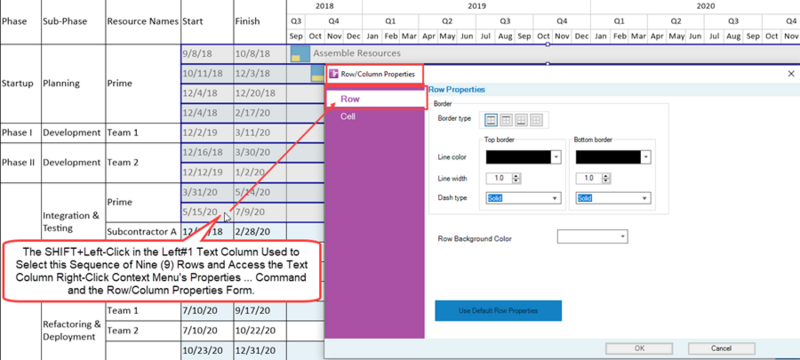The width and height of the screenshot is (800, 360).
Task: Select the 10/11/18 start date cell
Action: pyautogui.click(x=207, y=73)
